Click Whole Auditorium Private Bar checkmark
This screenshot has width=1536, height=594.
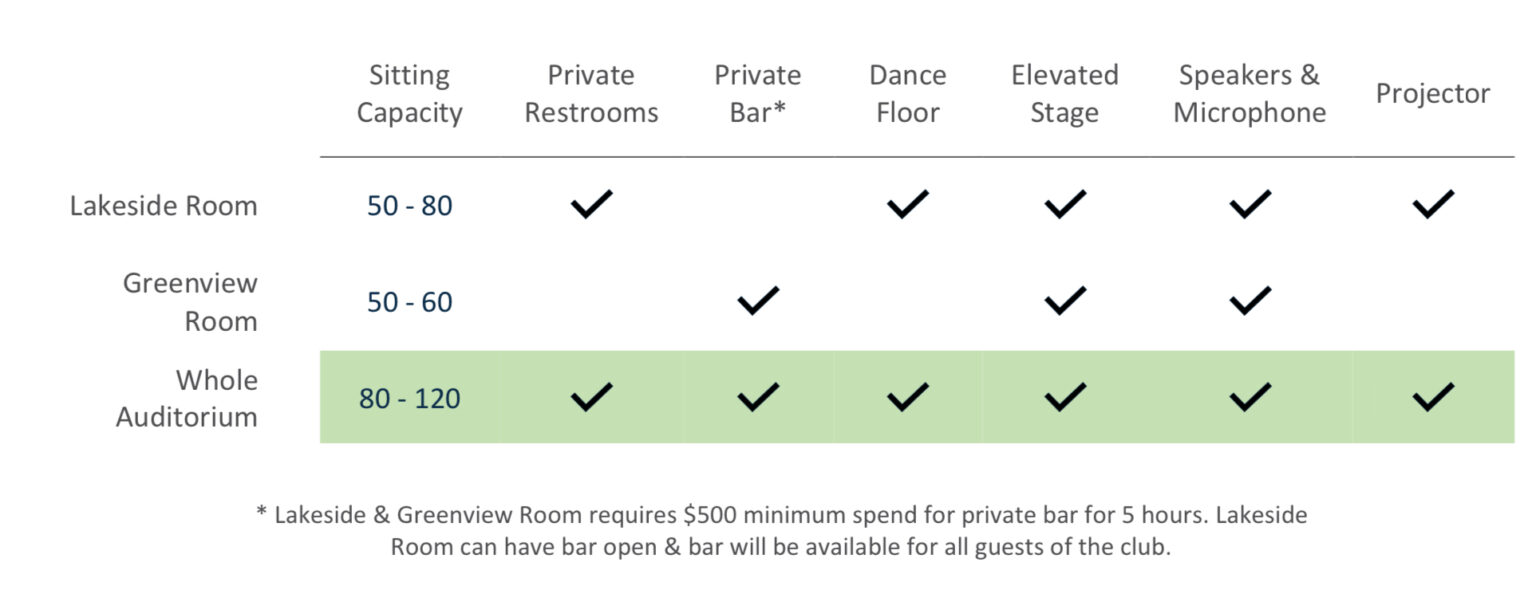click(x=758, y=398)
